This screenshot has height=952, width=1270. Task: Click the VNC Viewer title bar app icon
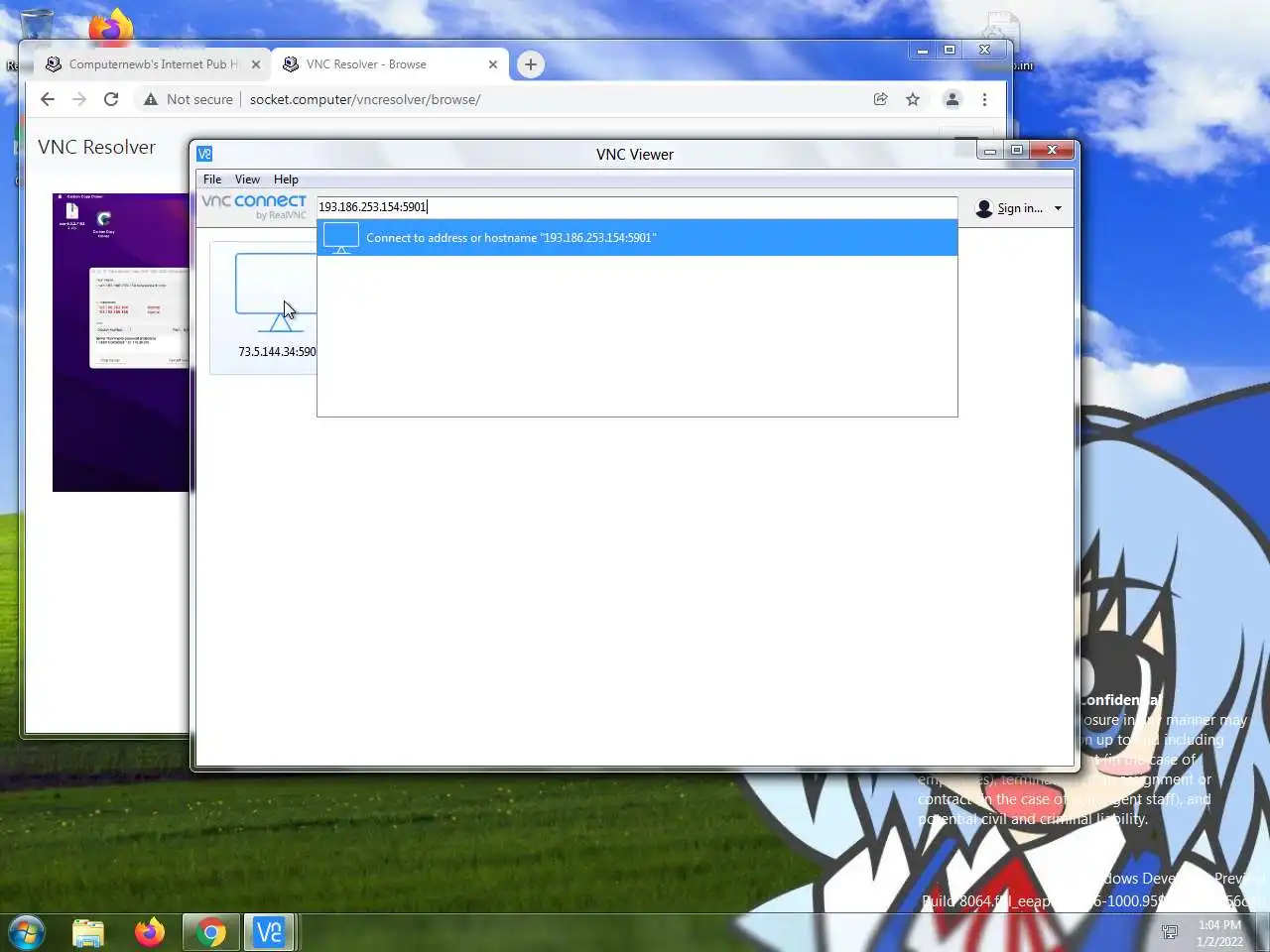[x=204, y=154]
